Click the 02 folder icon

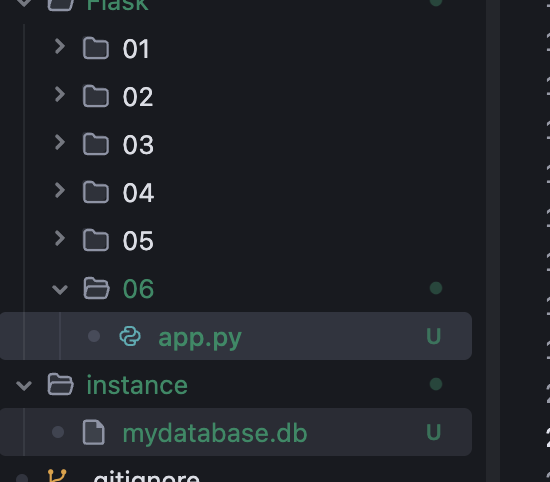pos(96,96)
